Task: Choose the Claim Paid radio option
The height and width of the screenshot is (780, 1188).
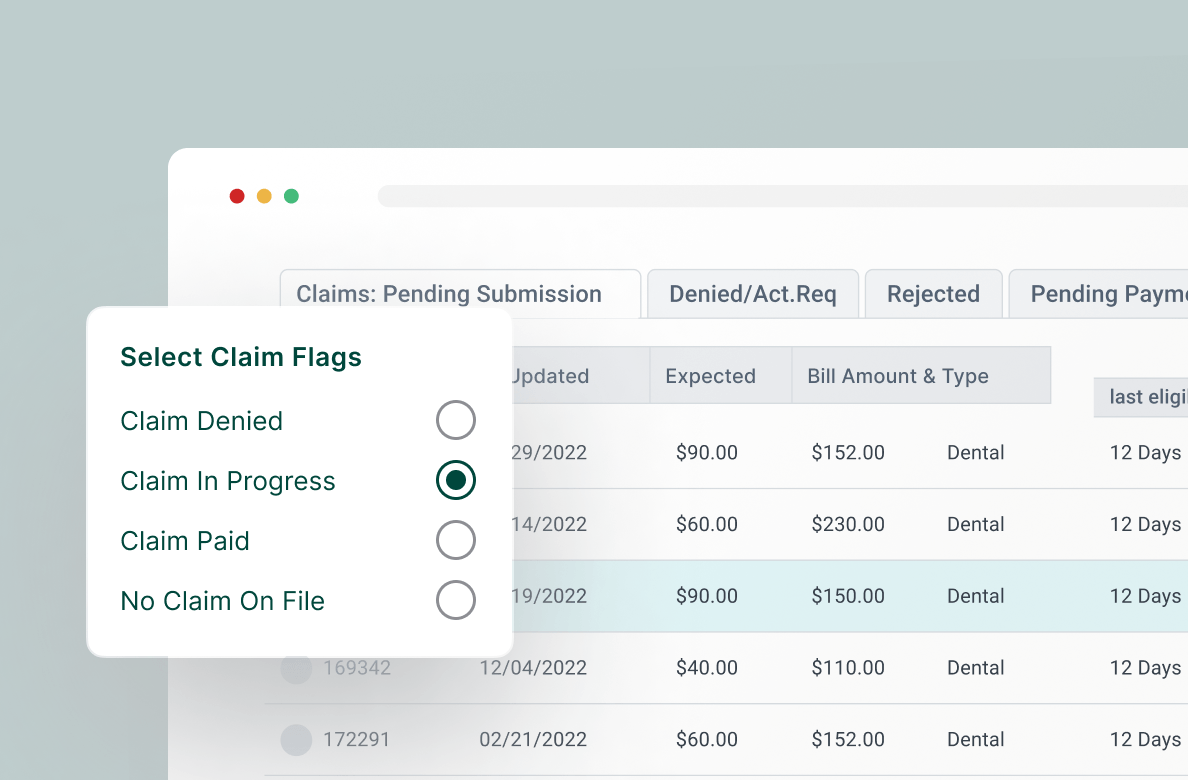Action: 455,540
